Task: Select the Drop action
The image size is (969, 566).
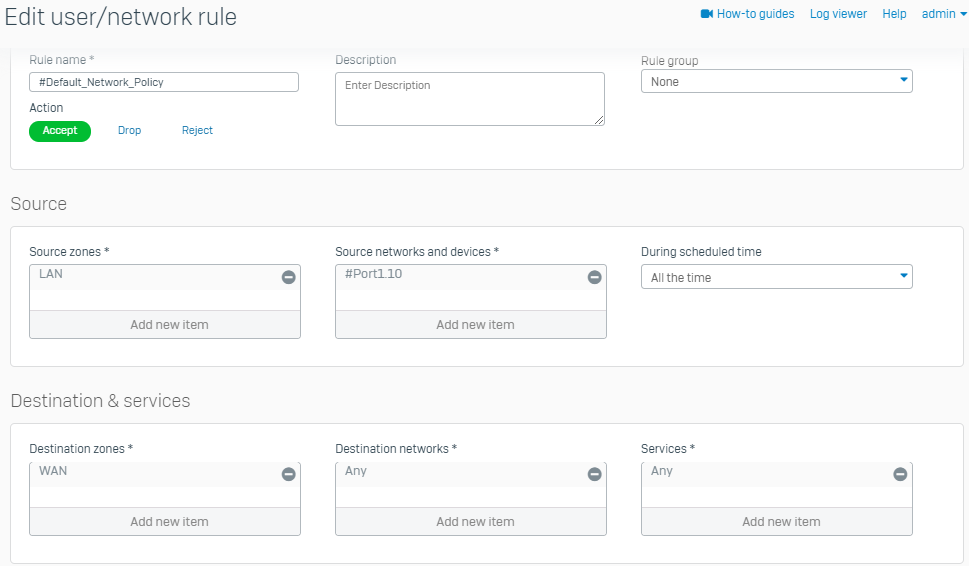Action: pos(129,130)
